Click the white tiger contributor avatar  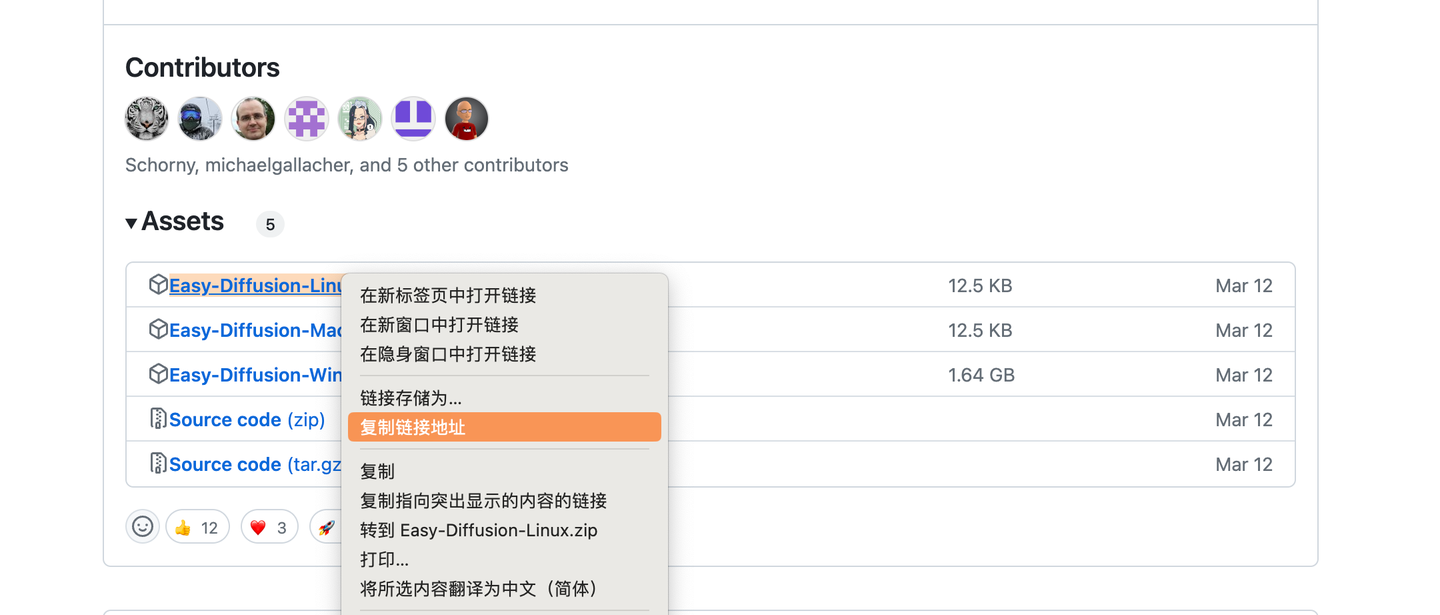147,119
